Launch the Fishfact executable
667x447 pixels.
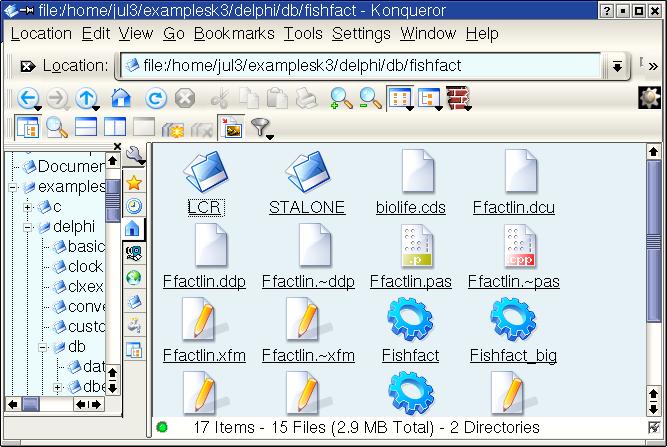coord(410,331)
